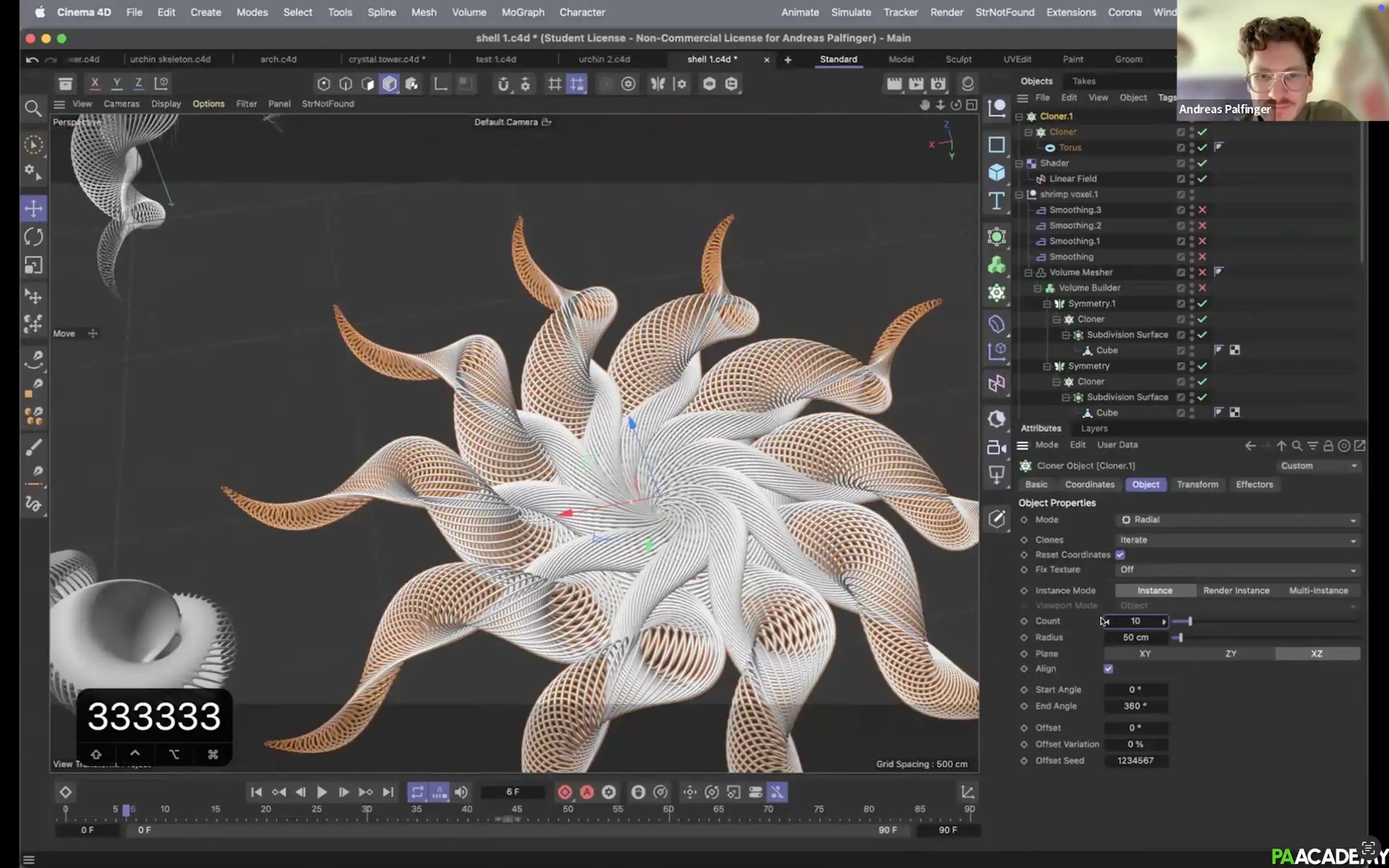Set the Plane to ZY
The height and width of the screenshot is (868, 1389).
(1231, 654)
